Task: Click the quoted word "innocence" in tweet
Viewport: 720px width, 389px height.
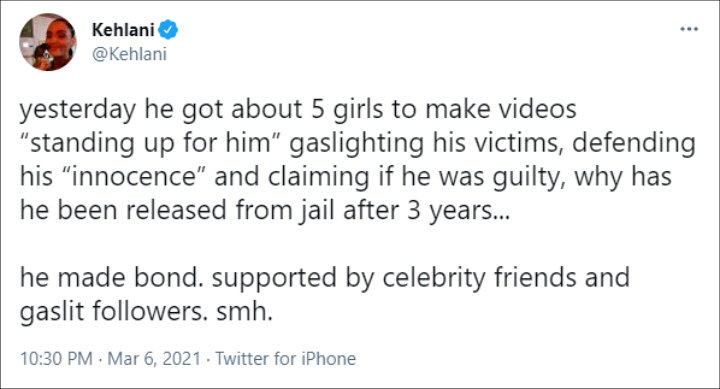Action: click(x=137, y=176)
